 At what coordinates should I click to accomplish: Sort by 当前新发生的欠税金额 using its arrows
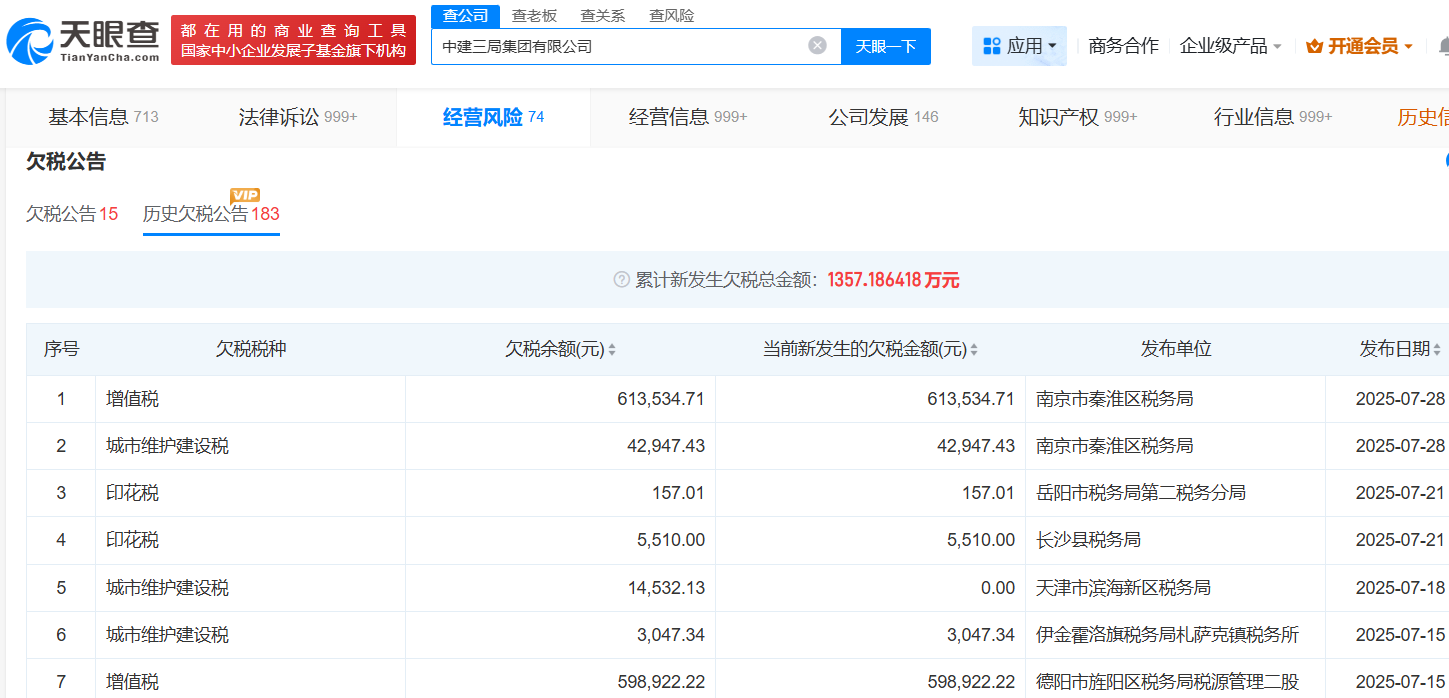point(973,350)
